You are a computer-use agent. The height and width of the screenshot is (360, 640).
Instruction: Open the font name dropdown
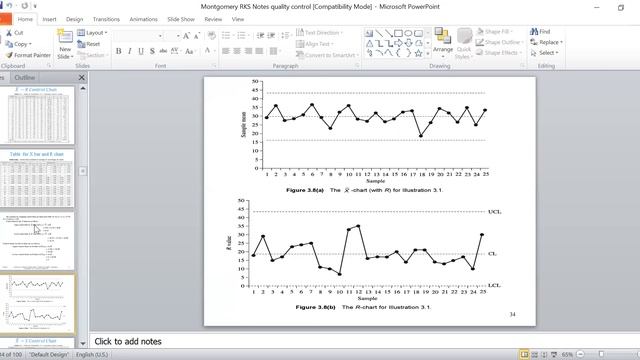point(160,36)
